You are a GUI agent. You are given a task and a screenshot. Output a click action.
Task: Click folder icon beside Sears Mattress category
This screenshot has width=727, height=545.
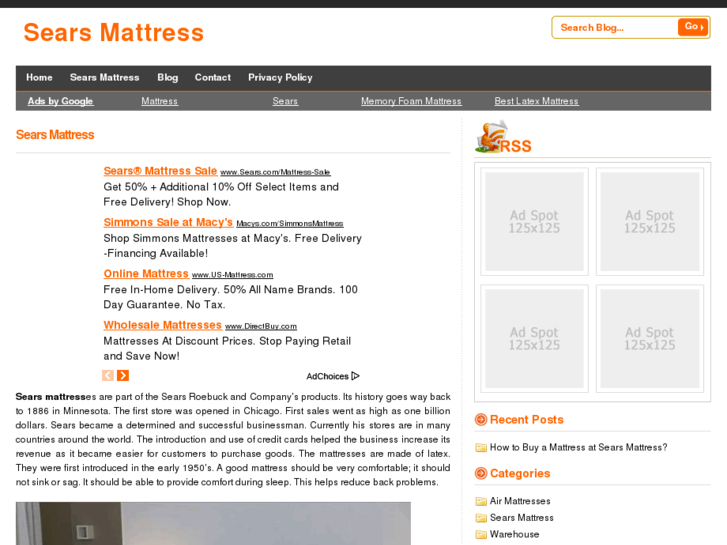click(x=481, y=518)
